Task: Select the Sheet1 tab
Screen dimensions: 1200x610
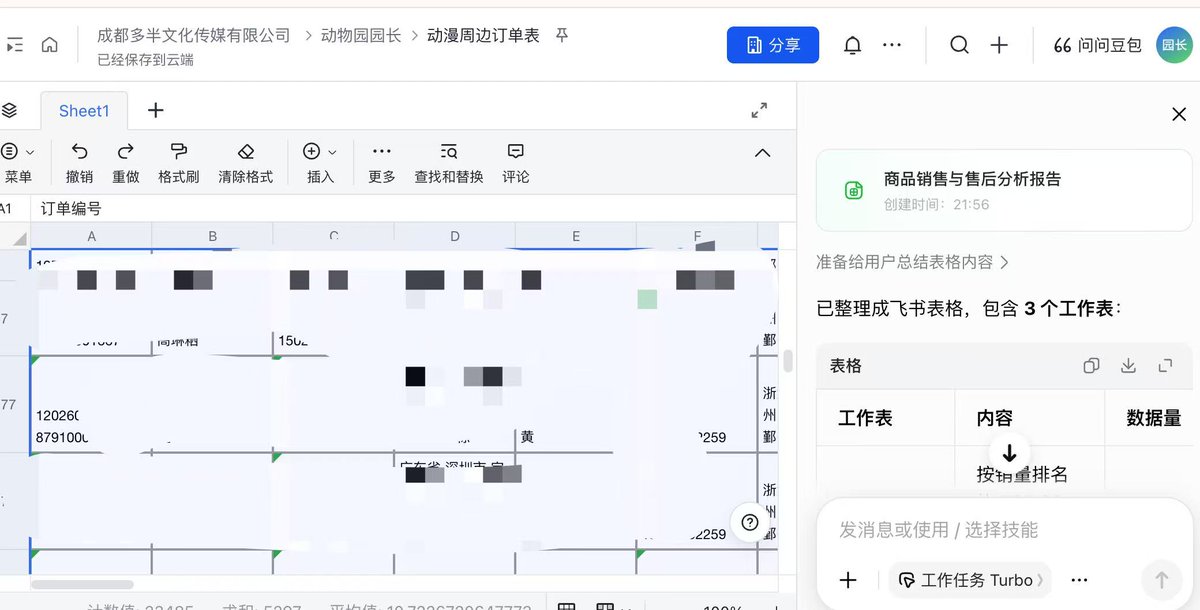Action: tap(84, 111)
